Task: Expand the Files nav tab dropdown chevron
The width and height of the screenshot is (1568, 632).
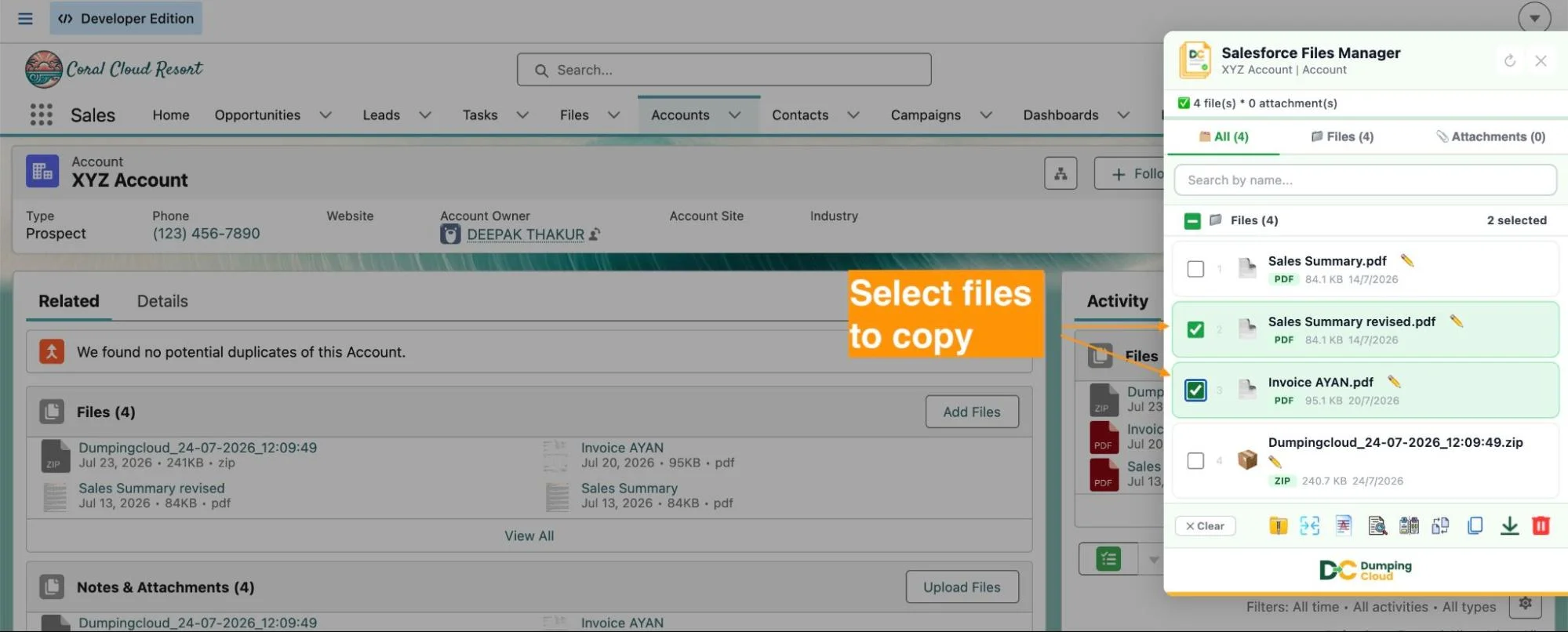Action: pyautogui.click(x=613, y=115)
